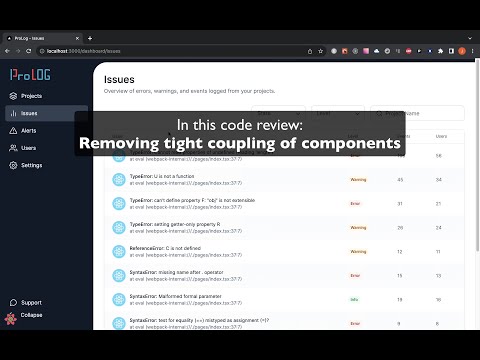Screen dimensions: 480x360
Task: Click the cloud extension icon in toolbar
Action: click(x=377, y=51)
